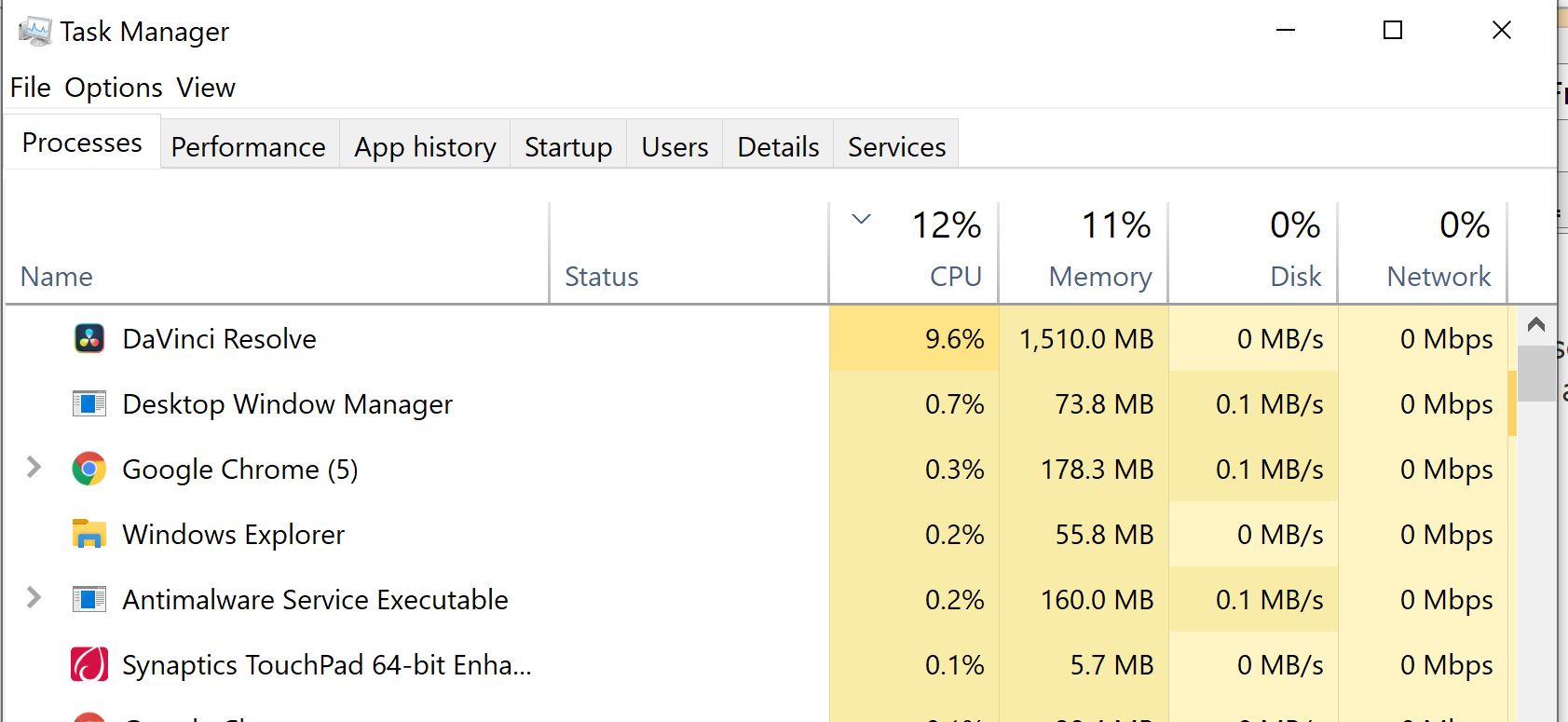
Task: Open the Users tab
Action: [675, 146]
